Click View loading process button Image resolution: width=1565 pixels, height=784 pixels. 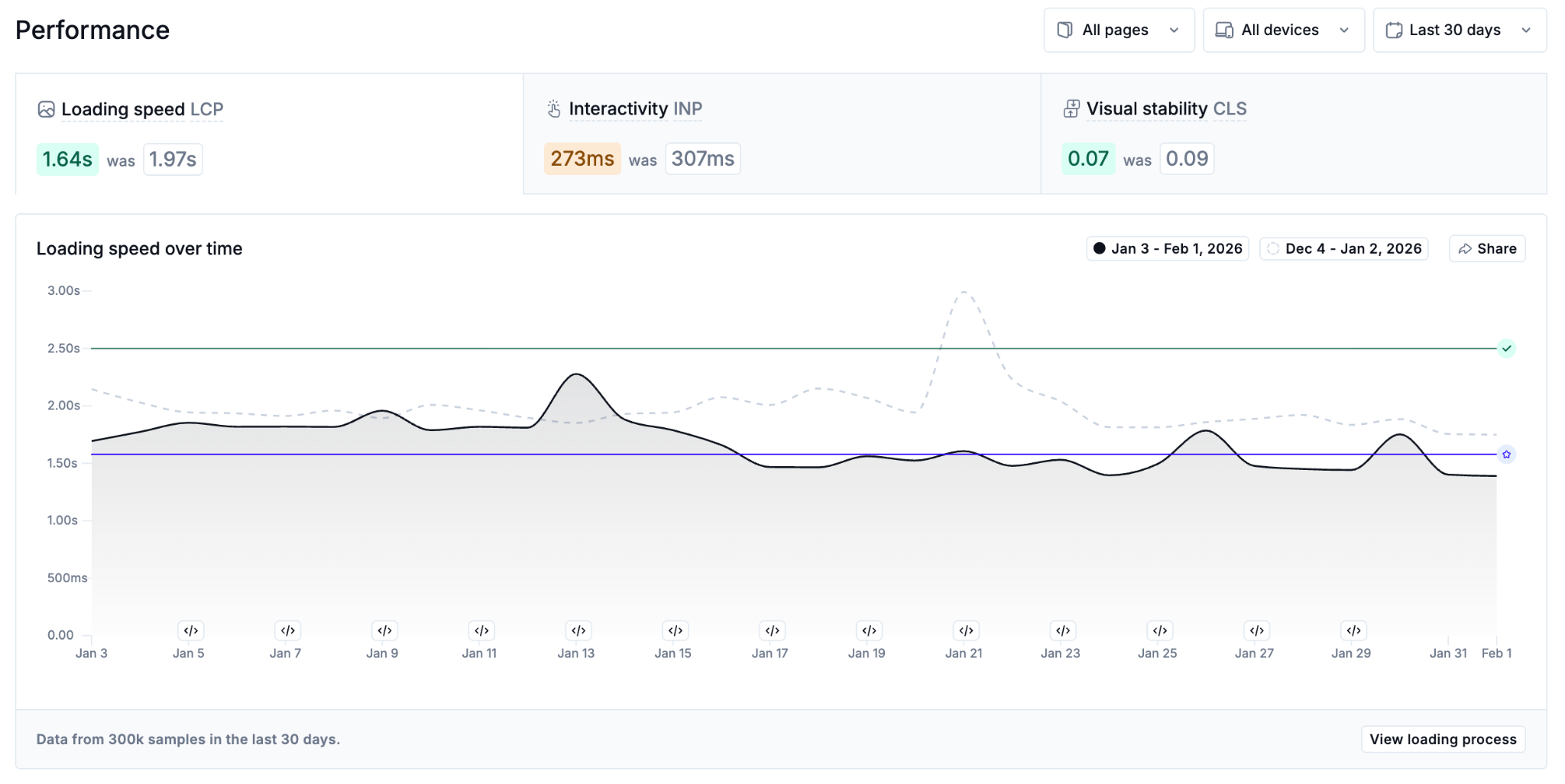coord(1442,739)
